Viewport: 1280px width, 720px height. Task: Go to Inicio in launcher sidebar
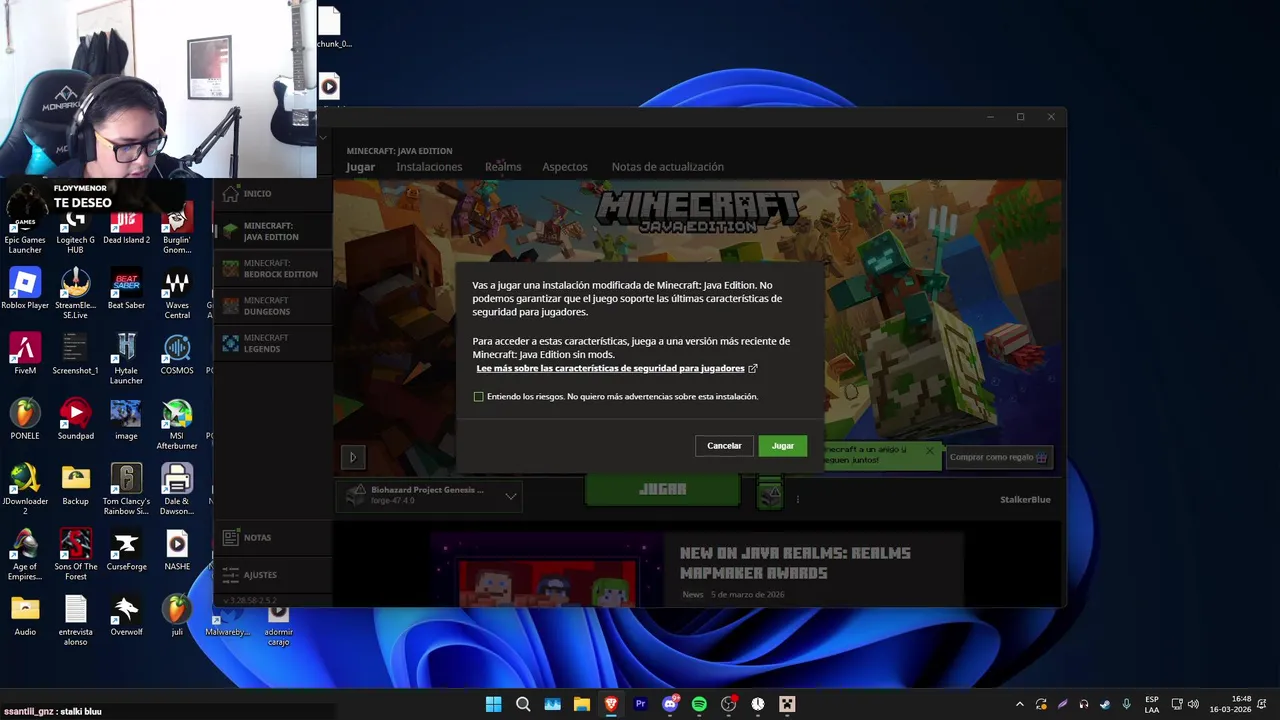click(x=272, y=194)
